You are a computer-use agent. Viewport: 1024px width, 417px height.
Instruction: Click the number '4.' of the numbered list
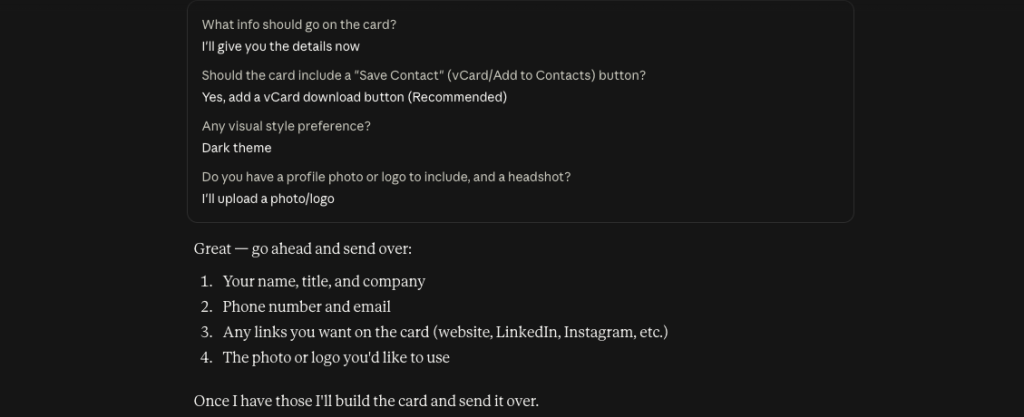pos(206,358)
